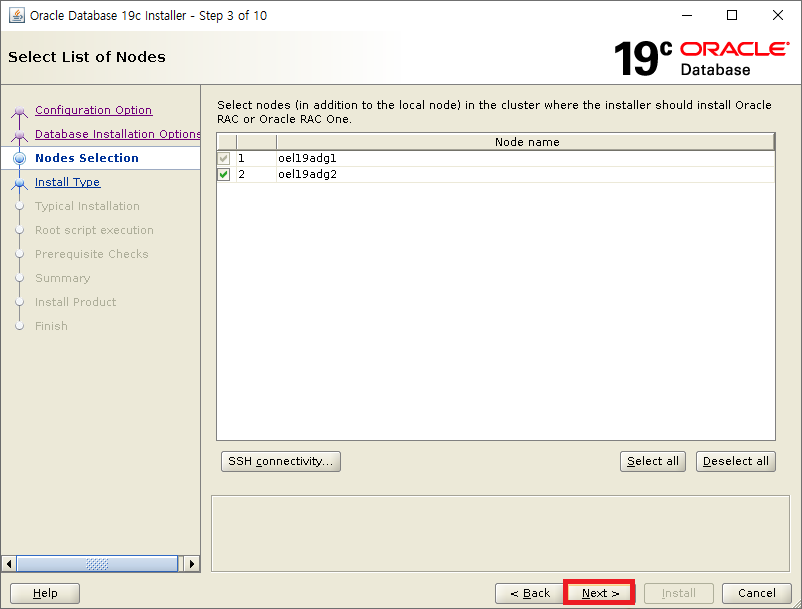Open installer Help
Screen dimensions: 802x609
point(45,593)
